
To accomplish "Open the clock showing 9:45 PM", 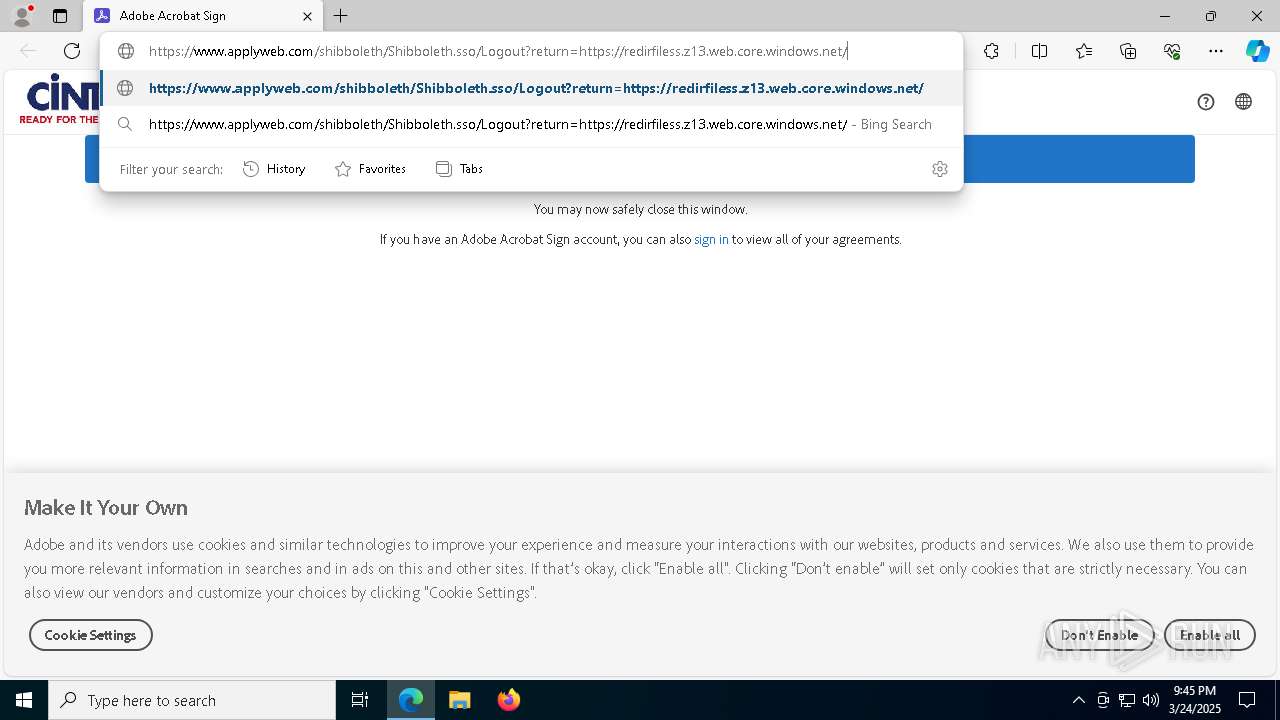I will tap(1195, 700).
